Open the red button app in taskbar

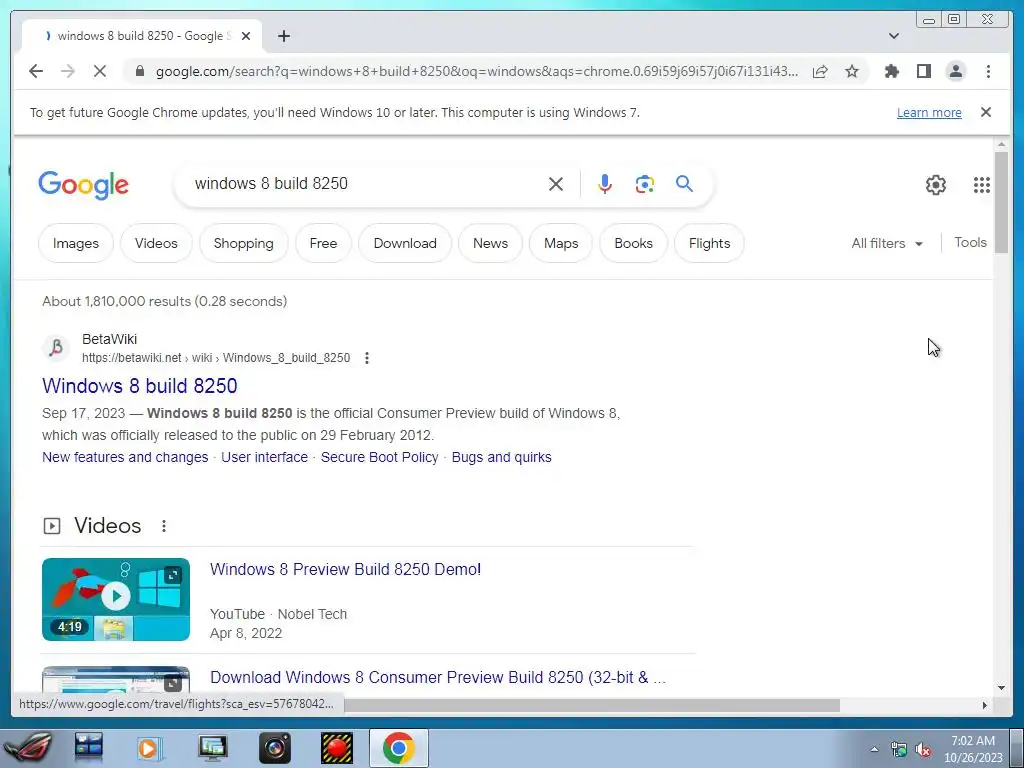click(x=337, y=748)
